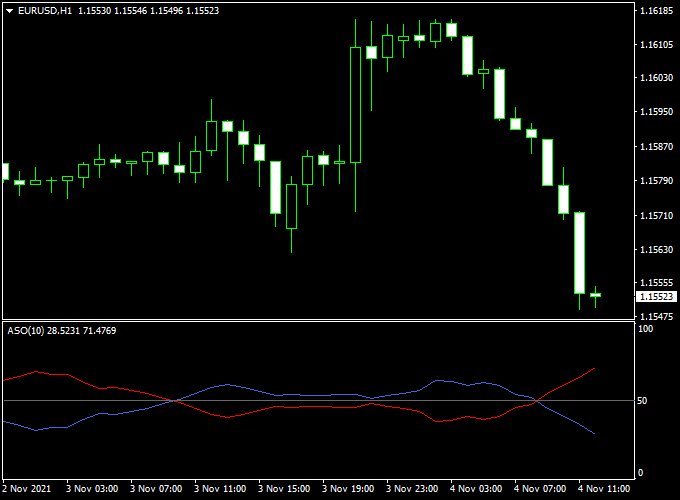
Task: Select the red ASO line at its right end
Action: click(593, 369)
